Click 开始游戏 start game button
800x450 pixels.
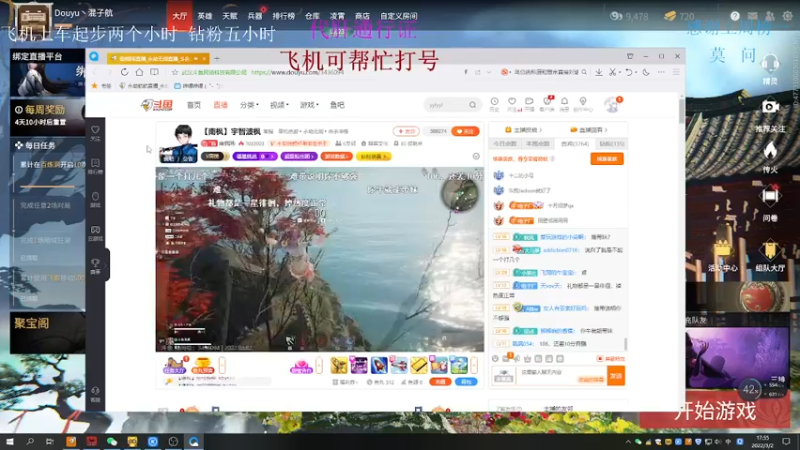(715, 411)
